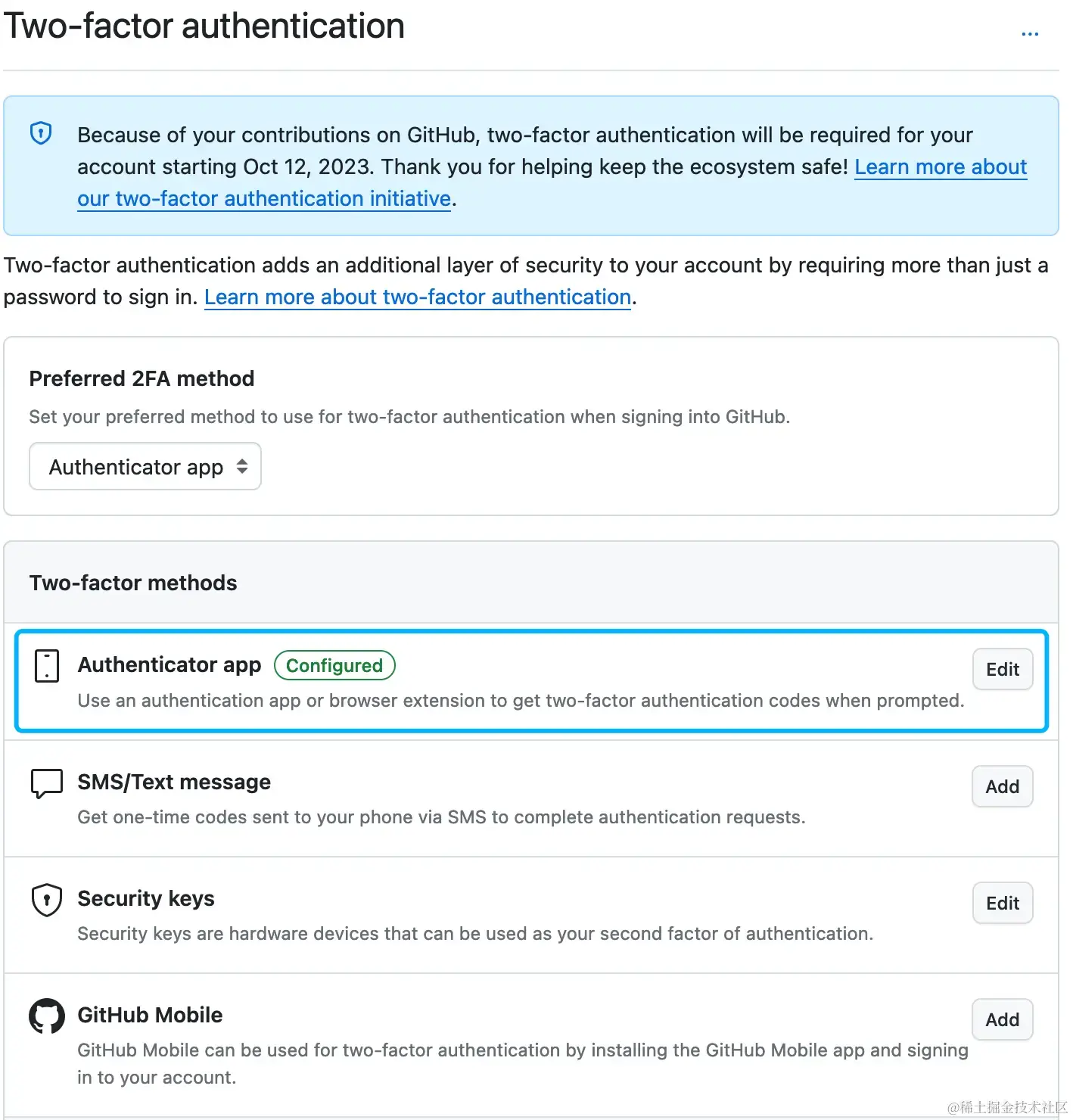Viewport: 1073px width, 1120px height.
Task: Click the GitHub Mobile octocat logo icon
Action: (47, 1016)
